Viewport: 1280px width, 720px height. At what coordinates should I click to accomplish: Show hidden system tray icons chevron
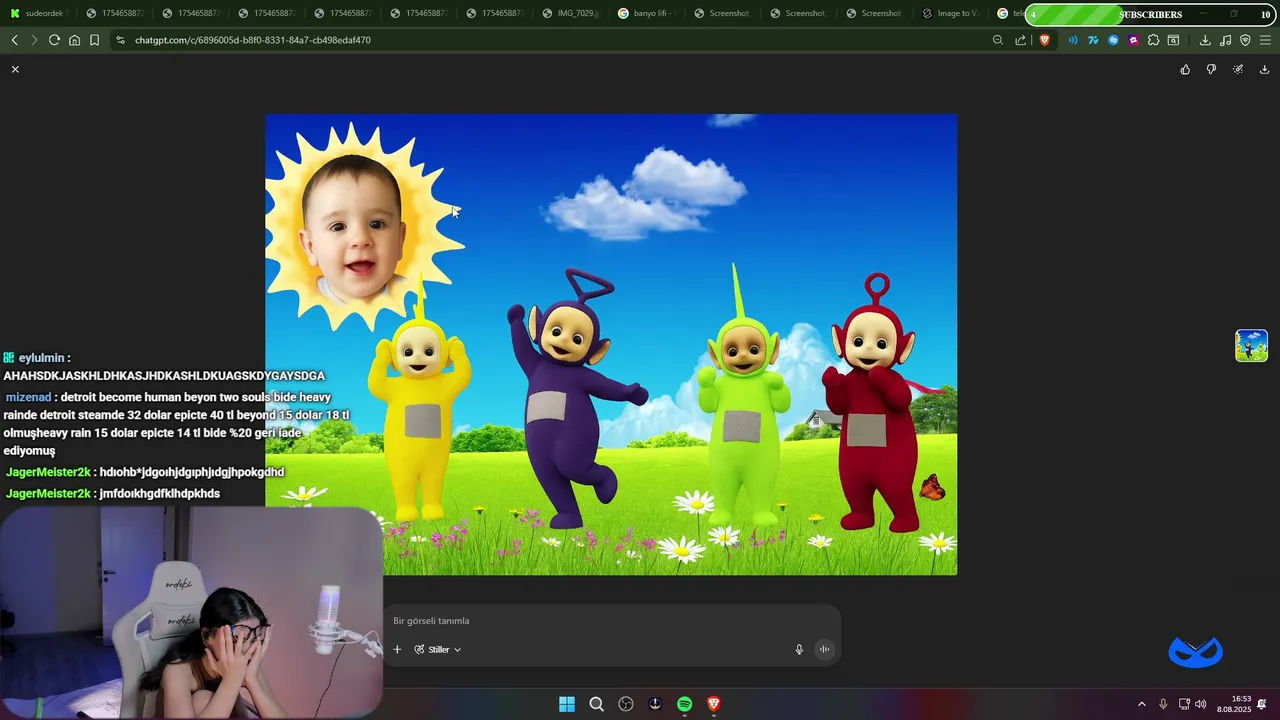click(x=1142, y=704)
